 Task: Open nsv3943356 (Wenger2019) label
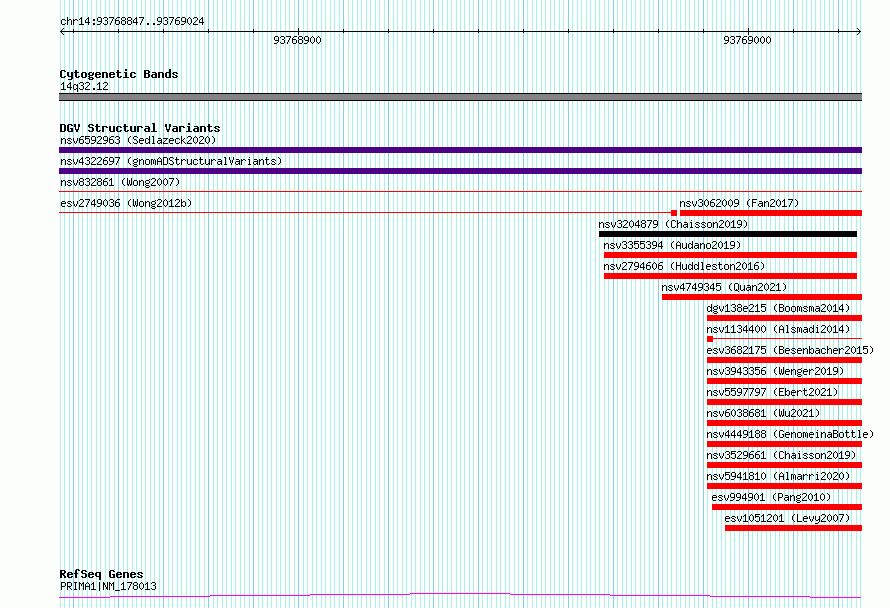(x=775, y=371)
